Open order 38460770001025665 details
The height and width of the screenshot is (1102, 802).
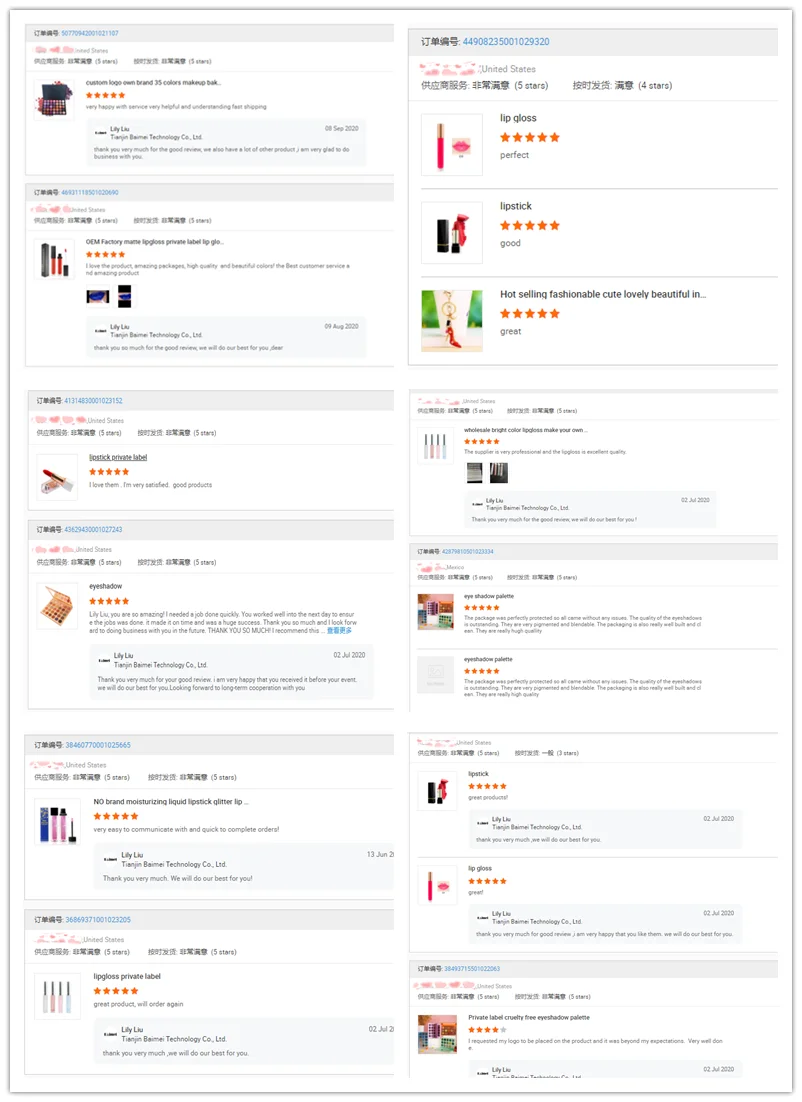98,745
